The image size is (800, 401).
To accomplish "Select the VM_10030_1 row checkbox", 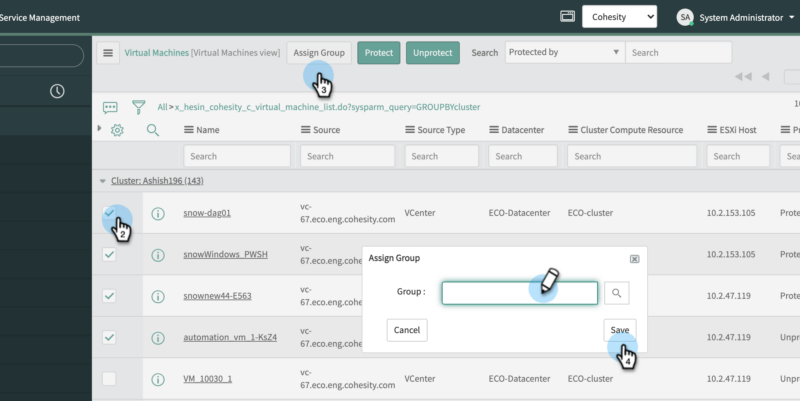I will point(109,379).
